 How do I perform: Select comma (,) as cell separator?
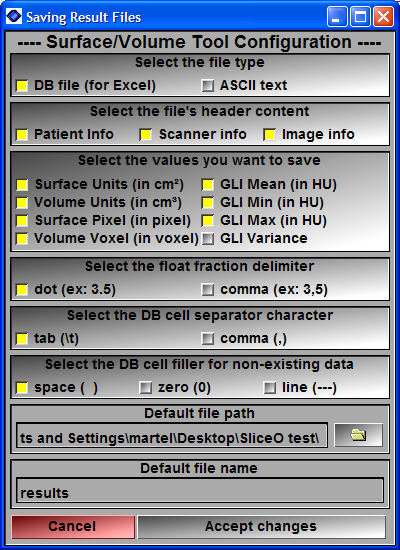pos(208,339)
